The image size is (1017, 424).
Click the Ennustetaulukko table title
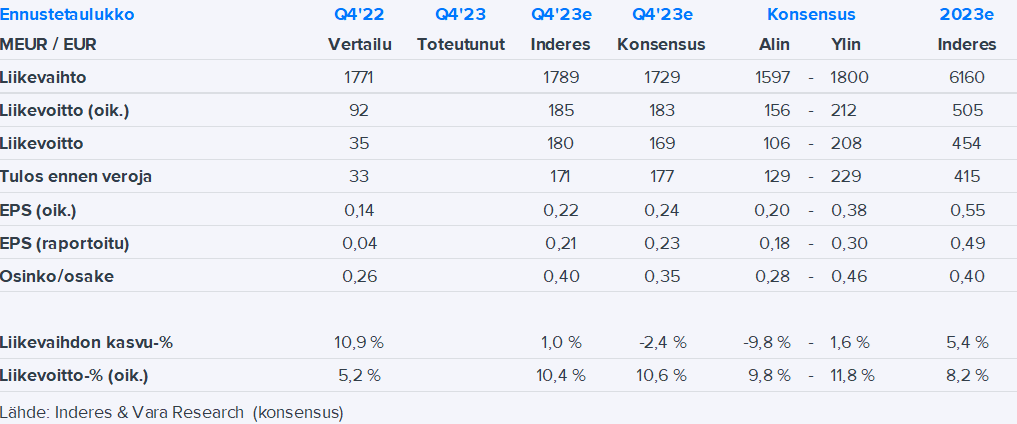coord(68,15)
